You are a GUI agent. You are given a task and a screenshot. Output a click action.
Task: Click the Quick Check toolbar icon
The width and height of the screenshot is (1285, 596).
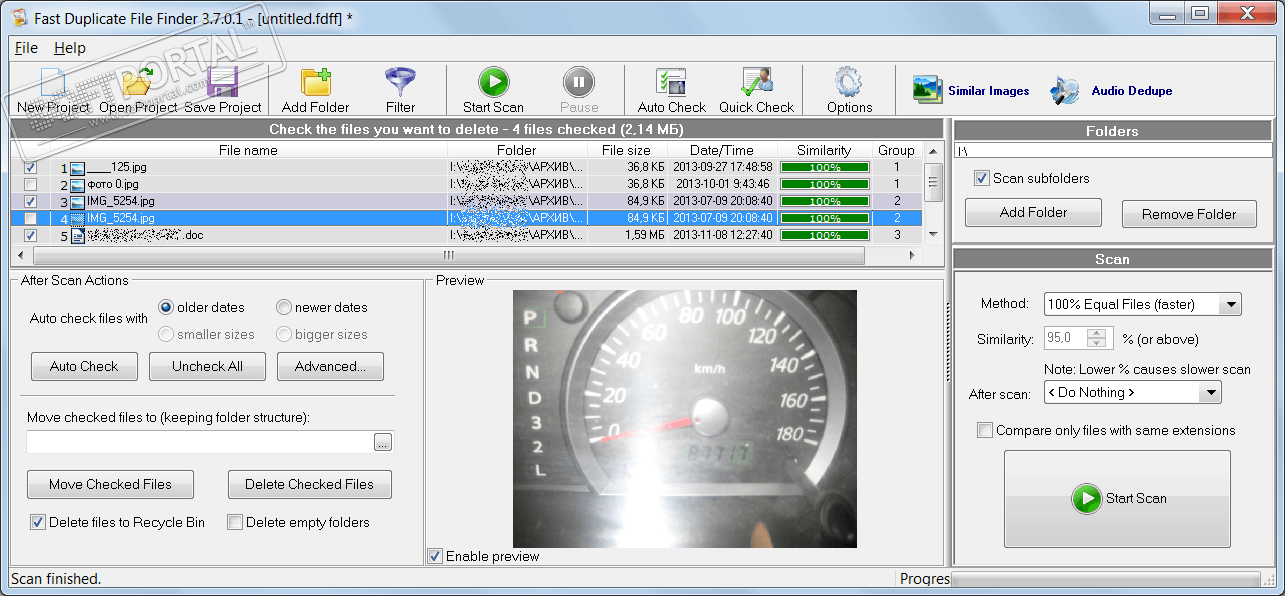coord(756,90)
